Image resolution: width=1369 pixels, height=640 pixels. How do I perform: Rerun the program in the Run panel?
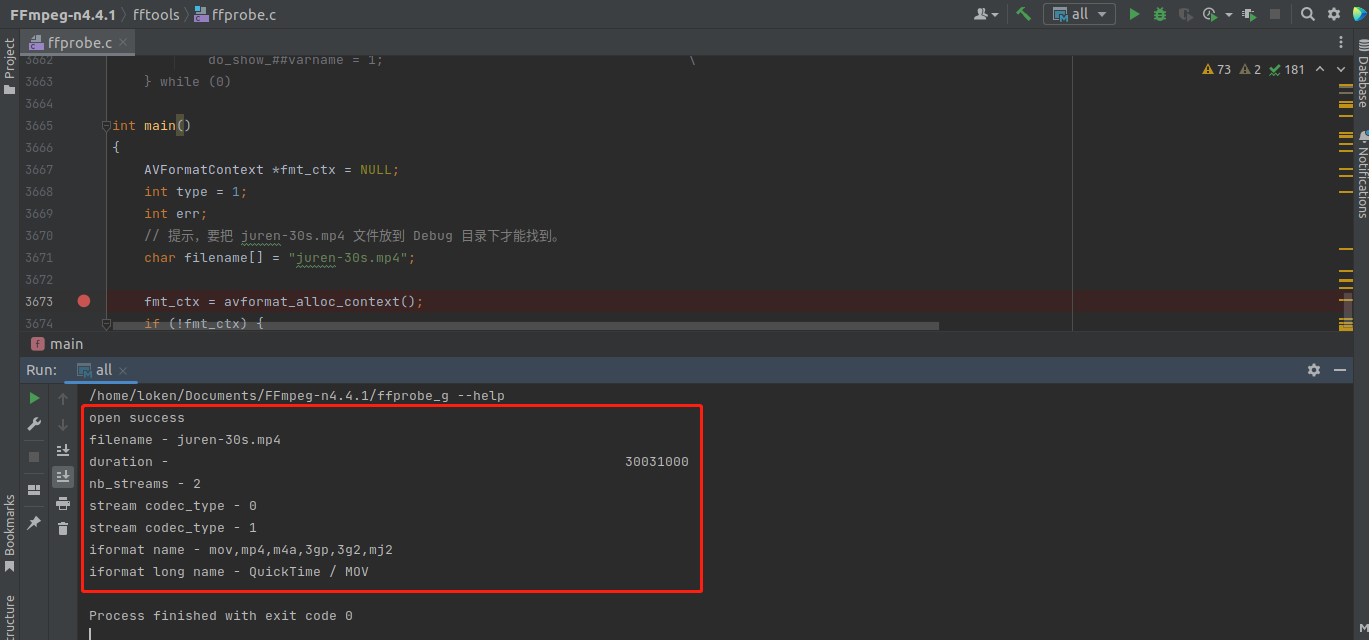(34, 398)
